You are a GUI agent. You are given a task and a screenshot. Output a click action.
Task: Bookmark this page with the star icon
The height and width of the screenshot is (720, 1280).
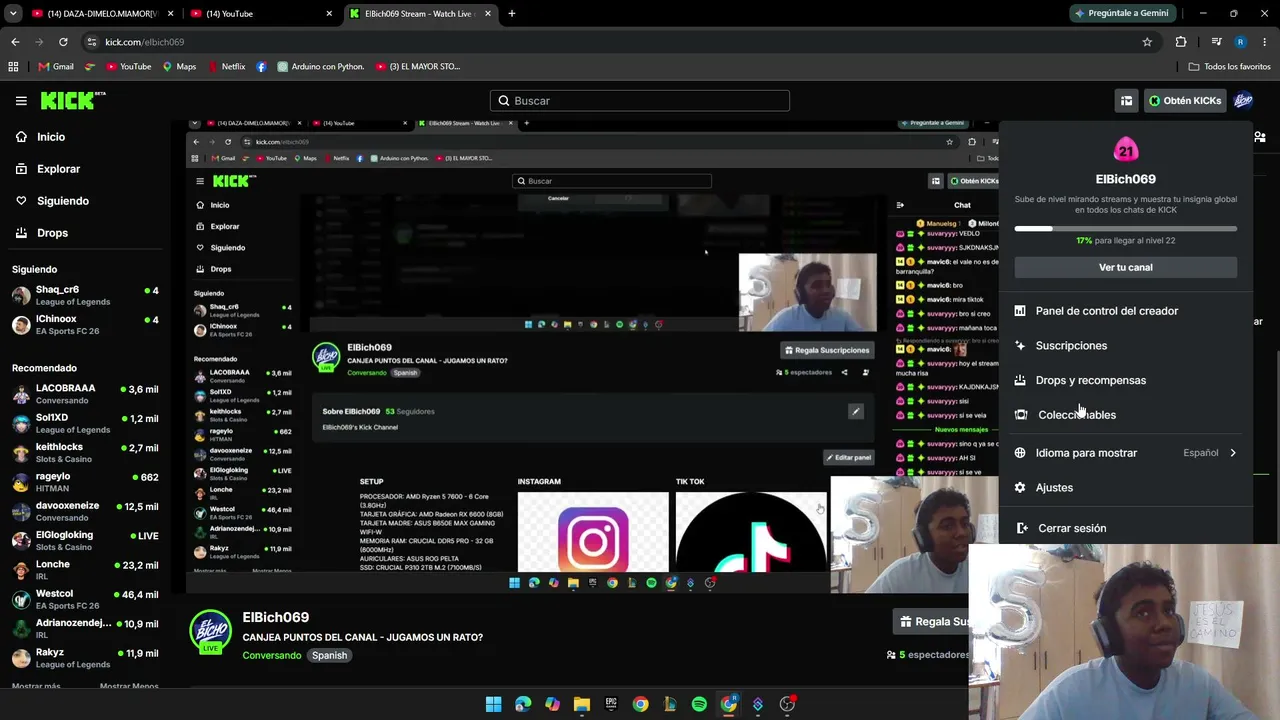pyautogui.click(x=1147, y=42)
